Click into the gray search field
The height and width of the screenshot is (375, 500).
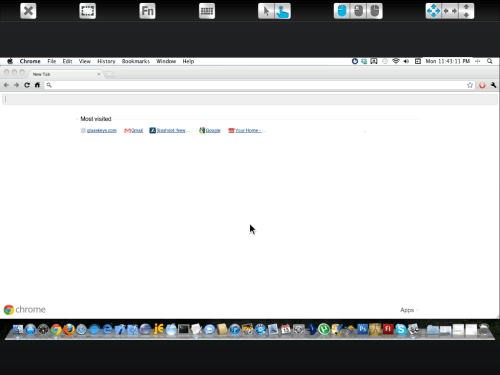pos(250,99)
